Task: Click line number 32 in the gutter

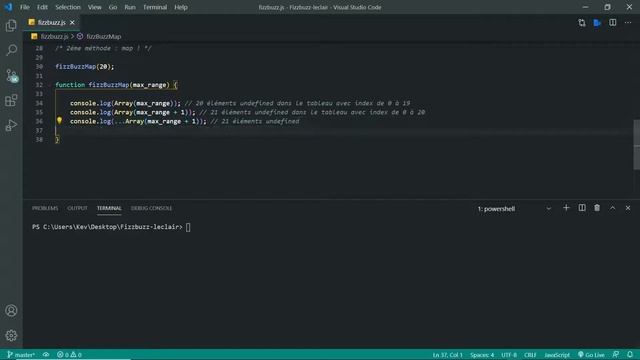Action: tap(39, 85)
